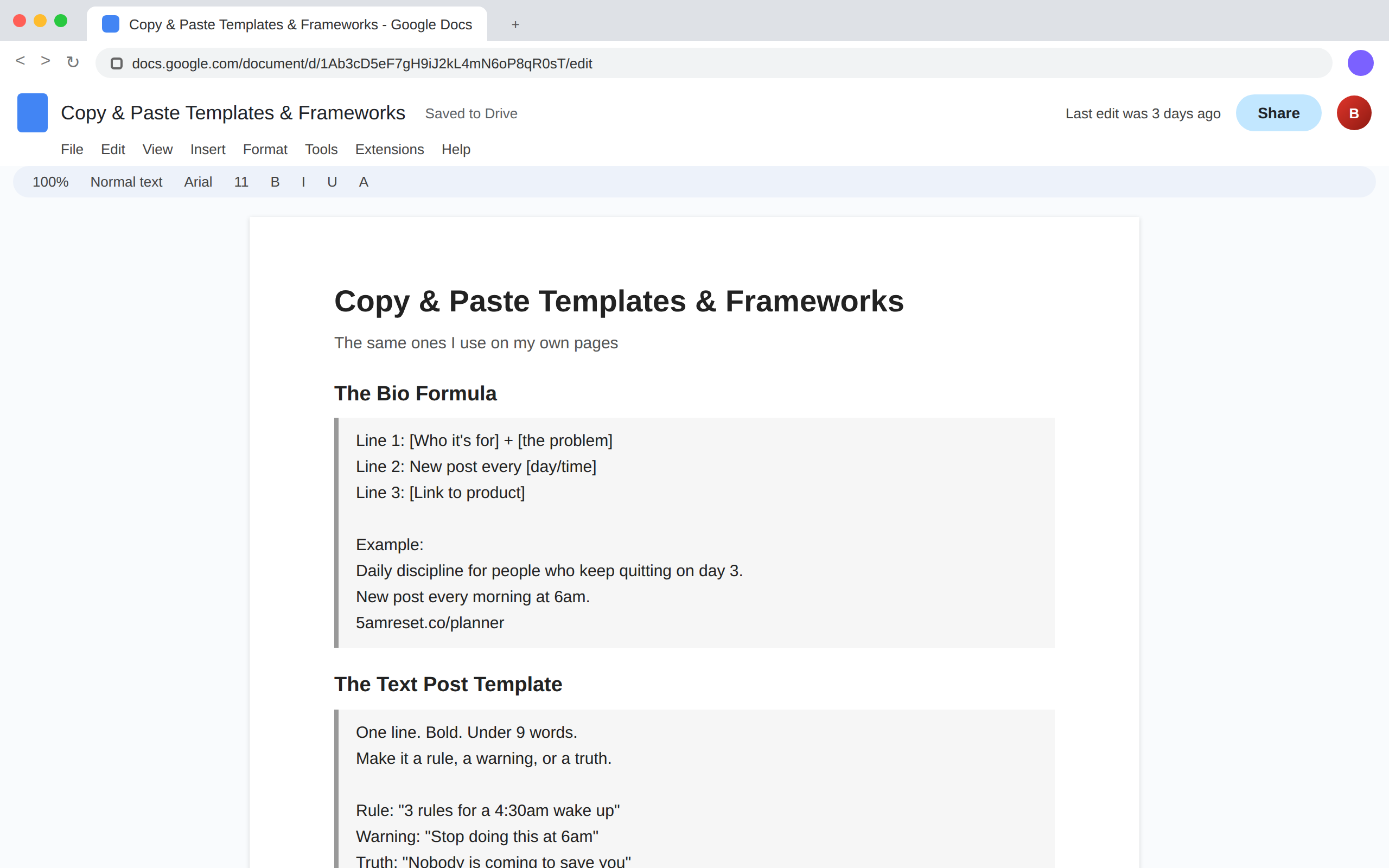This screenshot has height=868, width=1389.
Task: Open the View menu
Action: coord(157,149)
